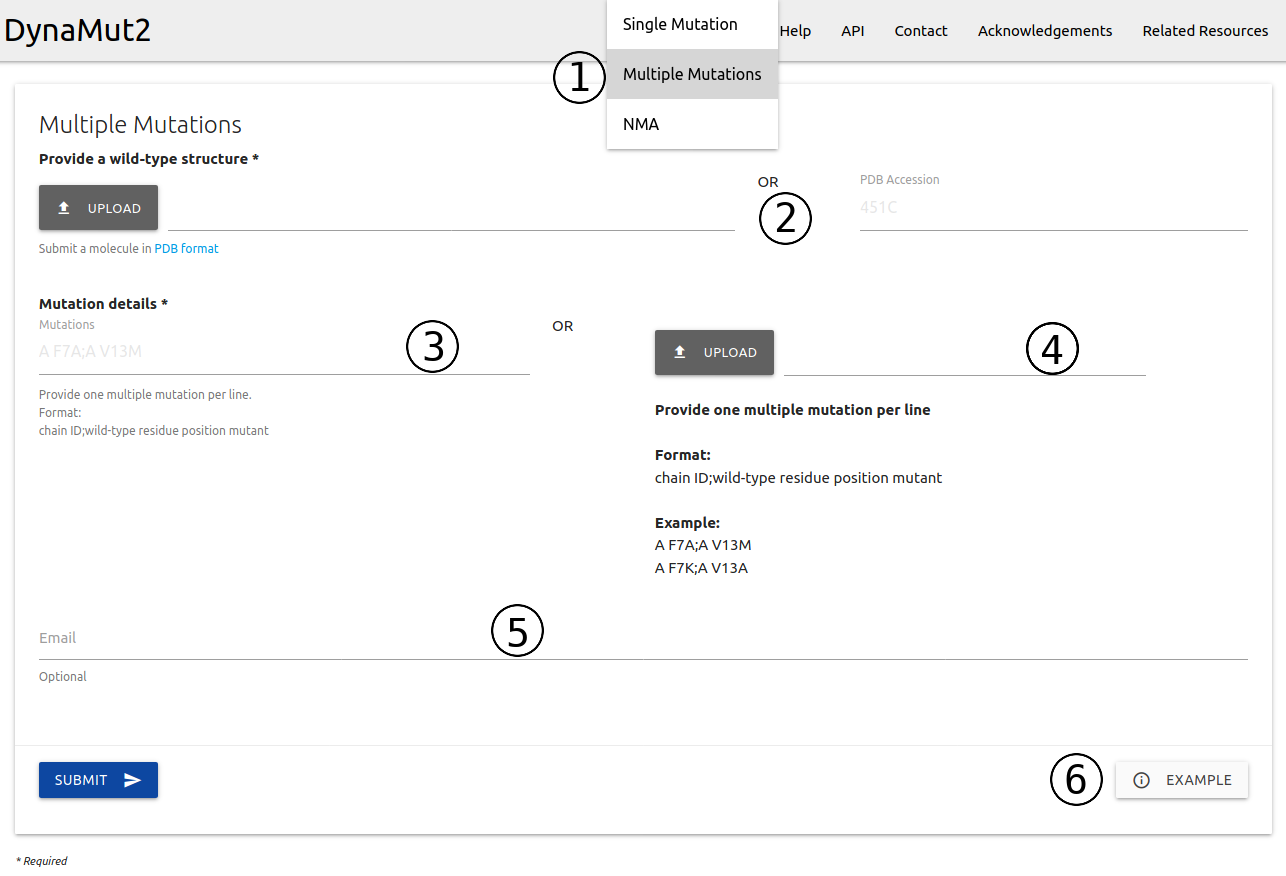Image resolution: width=1286 pixels, height=876 pixels.
Task: Click example text 'A F7K;A V13A'
Action: click(x=701, y=568)
